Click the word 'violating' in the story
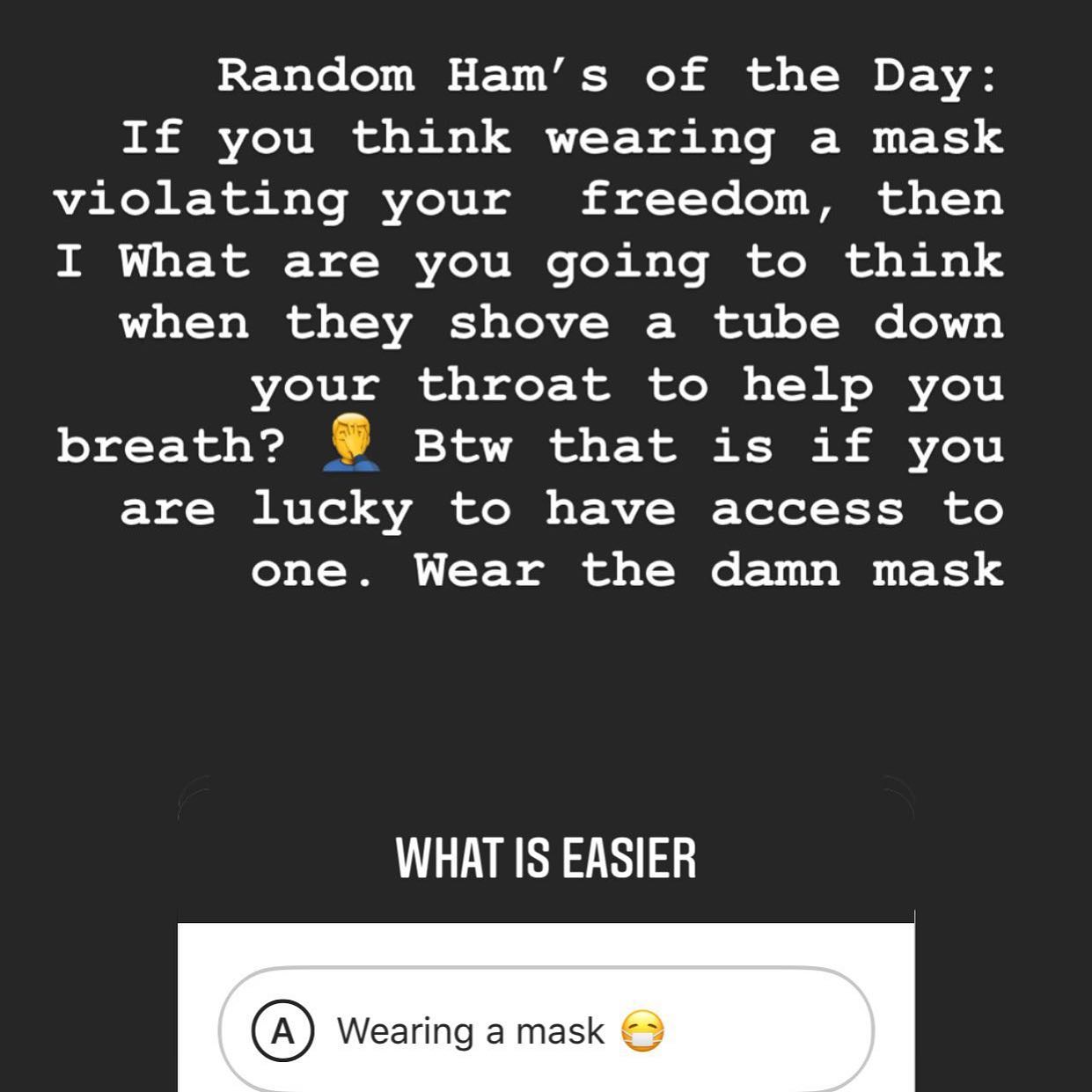Screen dimensions: 1092x1092 201,201
